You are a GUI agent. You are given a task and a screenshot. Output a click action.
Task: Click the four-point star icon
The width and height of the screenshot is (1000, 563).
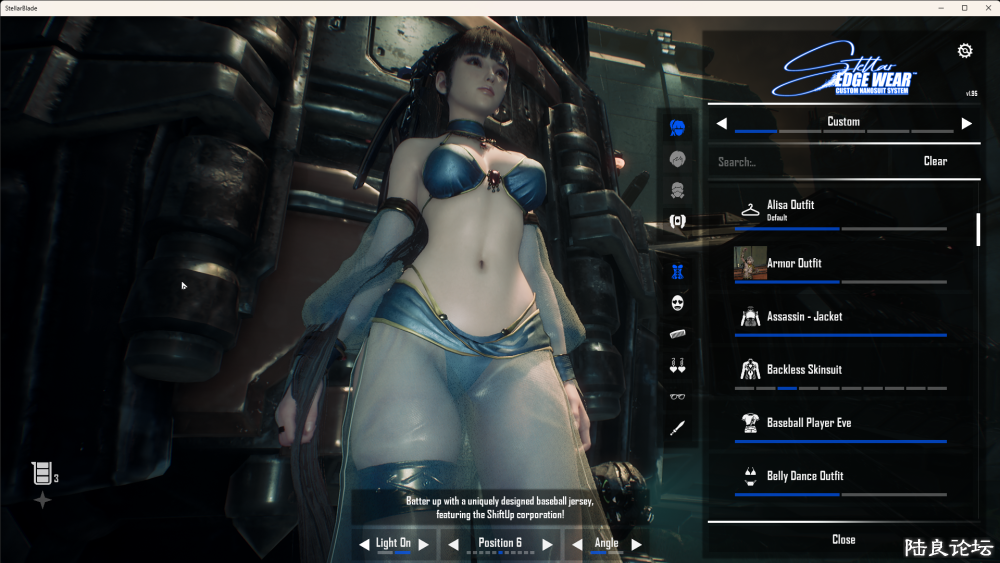tap(42, 501)
